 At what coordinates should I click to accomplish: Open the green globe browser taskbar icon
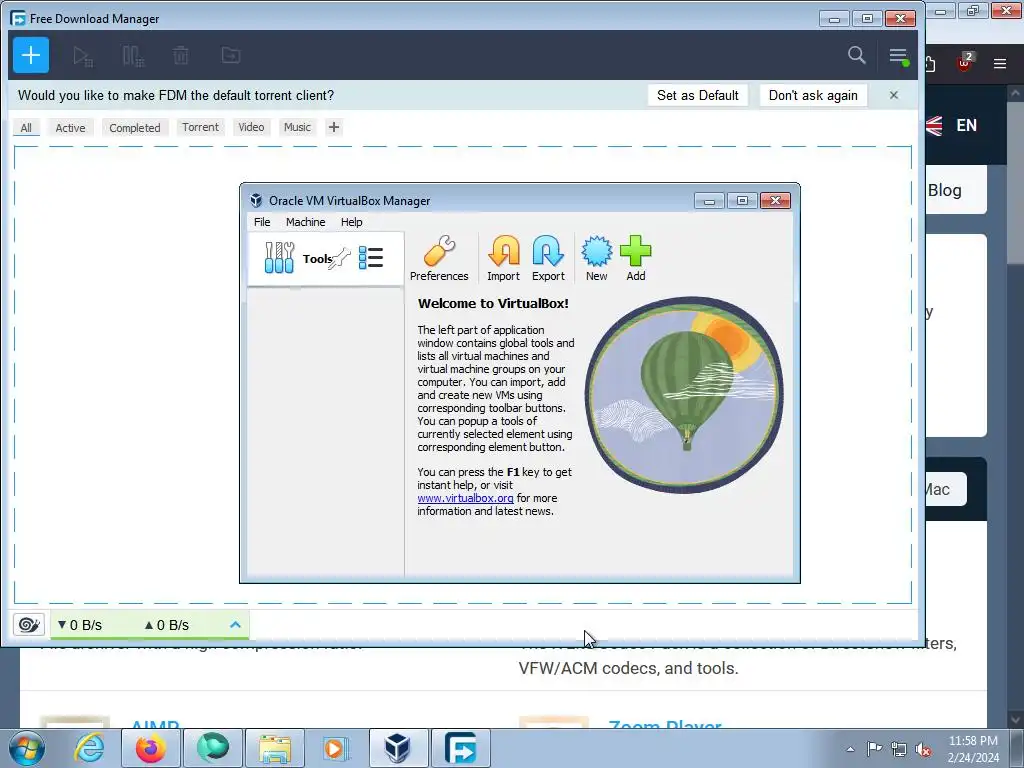pos(213,748)
